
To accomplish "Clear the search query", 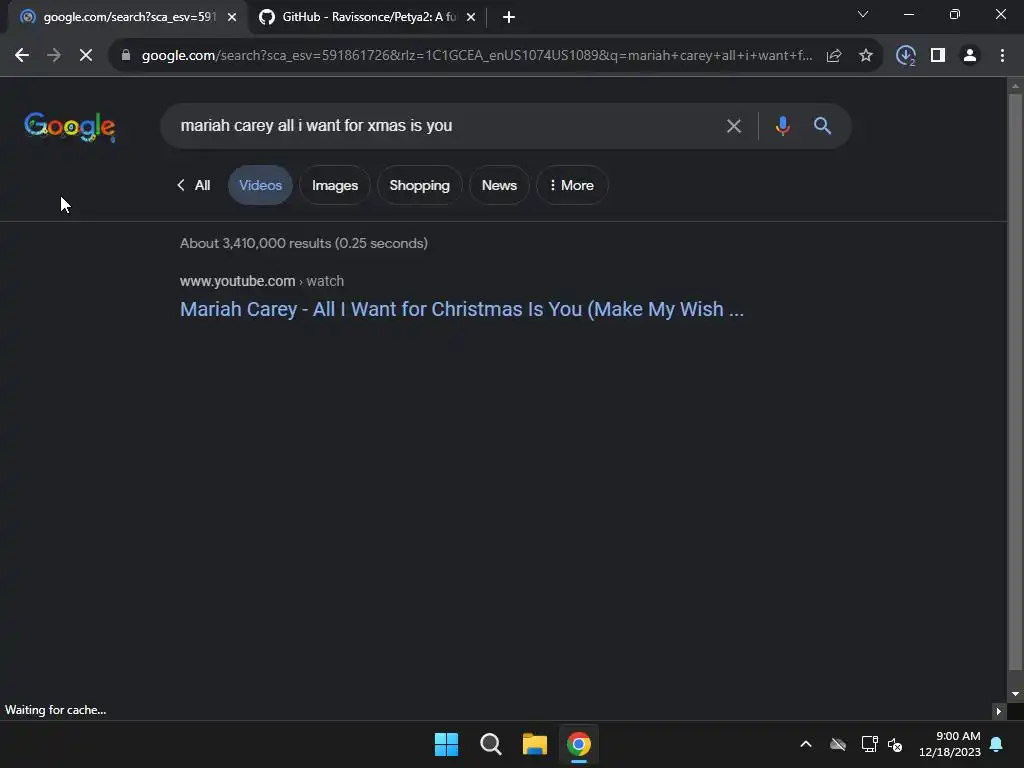I will (x=734, y=126).
